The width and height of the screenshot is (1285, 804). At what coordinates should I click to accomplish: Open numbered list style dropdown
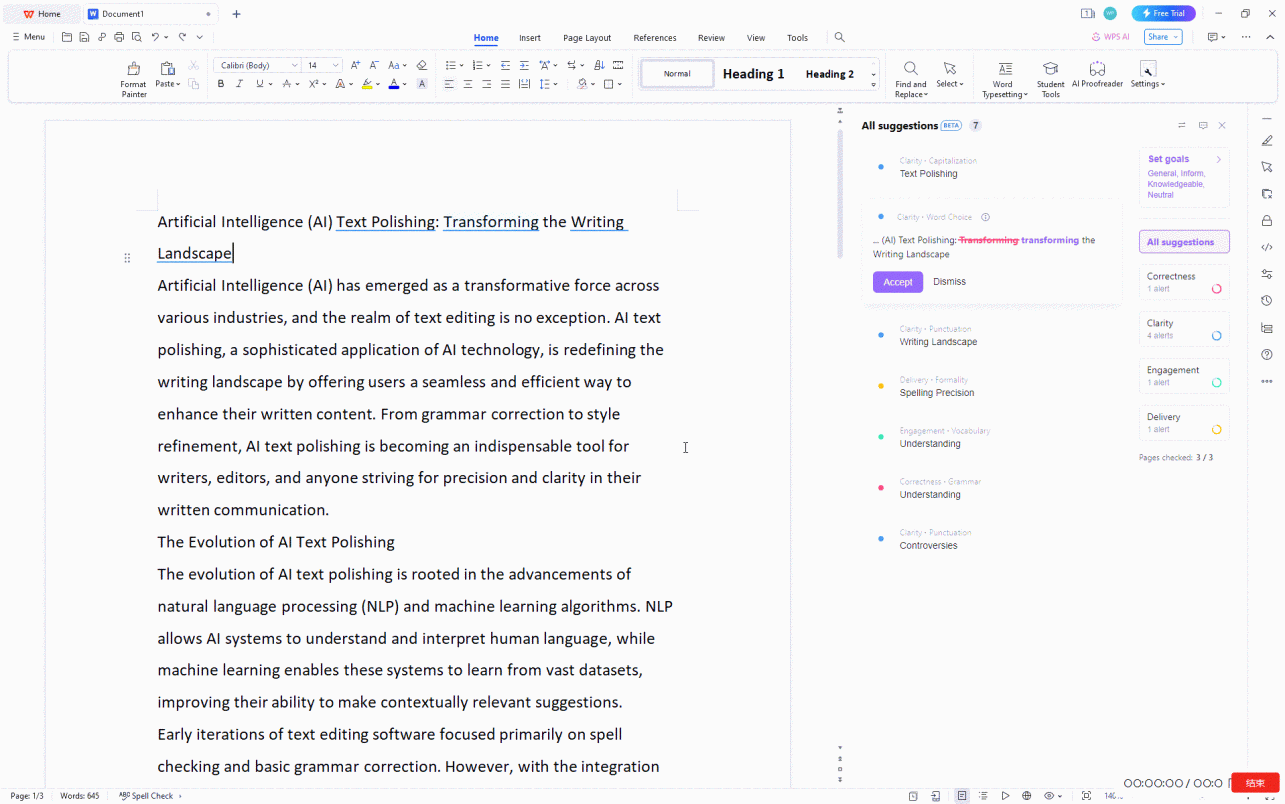tap(488, 65)
